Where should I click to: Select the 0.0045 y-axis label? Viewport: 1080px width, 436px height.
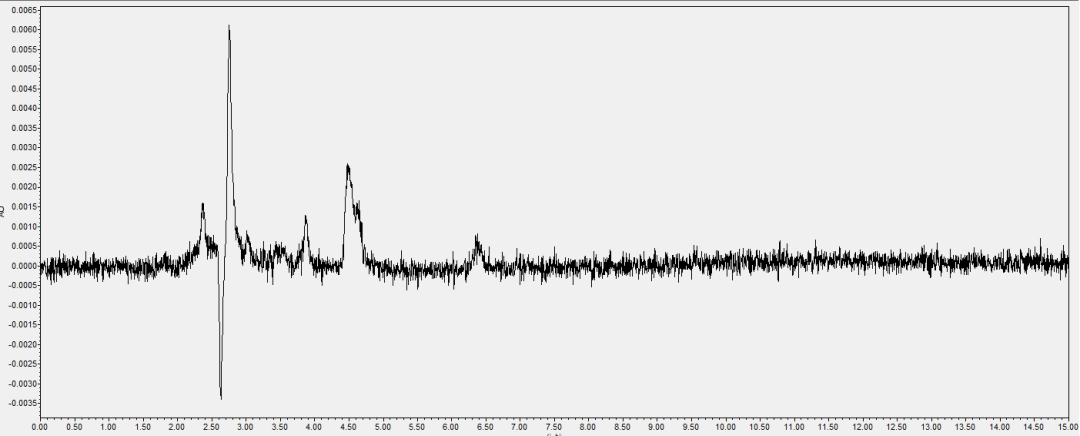tap(22, 89)
